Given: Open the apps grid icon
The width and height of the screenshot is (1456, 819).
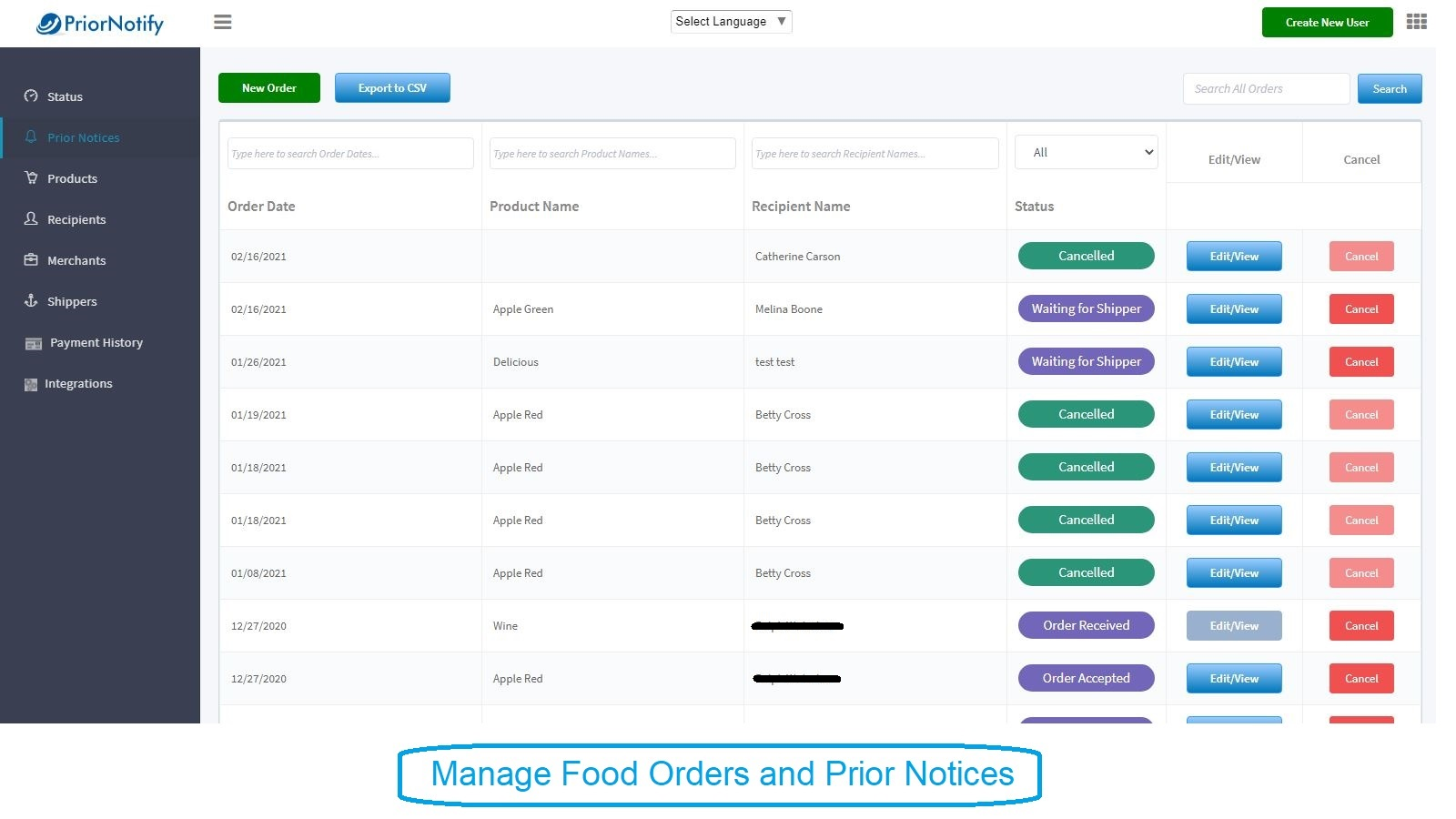Looking at the screenshot, I should tap(1416, 22).
